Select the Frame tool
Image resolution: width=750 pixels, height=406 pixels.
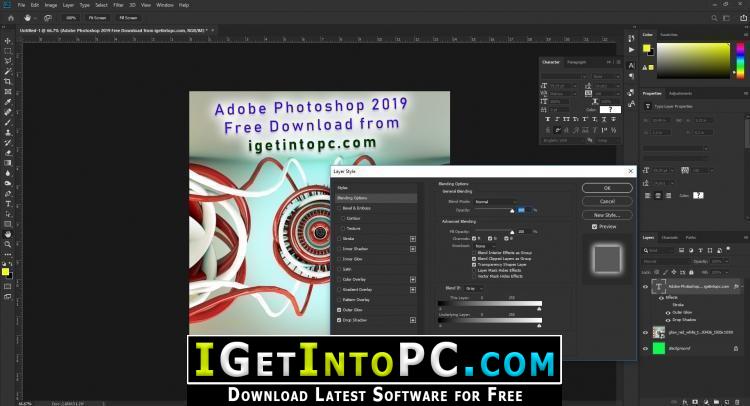[8, 92]
